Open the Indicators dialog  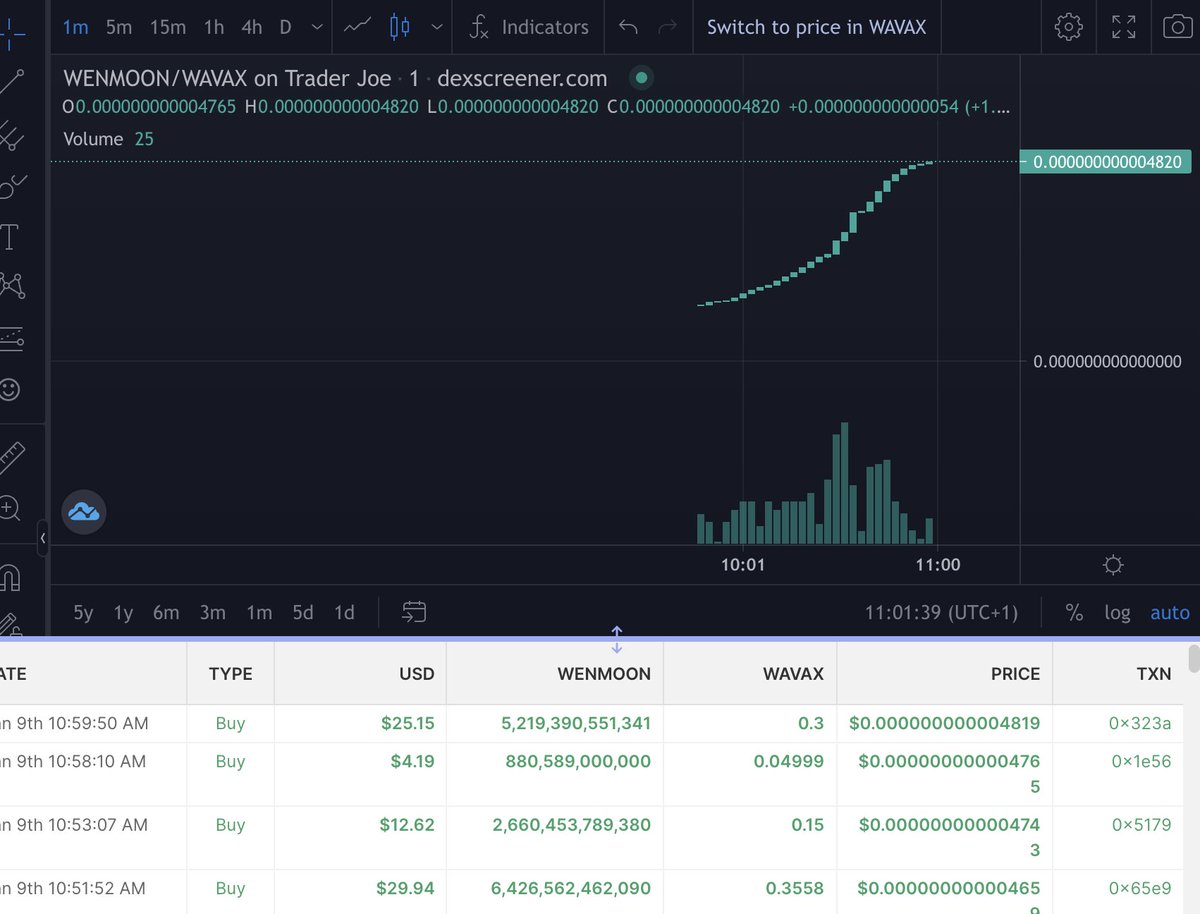tap(528, 28)
